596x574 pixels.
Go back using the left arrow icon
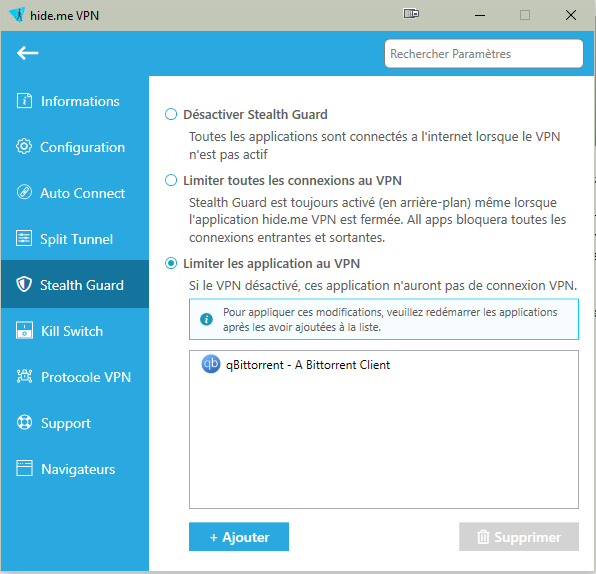pyautogui.click(x=27, y=53)
